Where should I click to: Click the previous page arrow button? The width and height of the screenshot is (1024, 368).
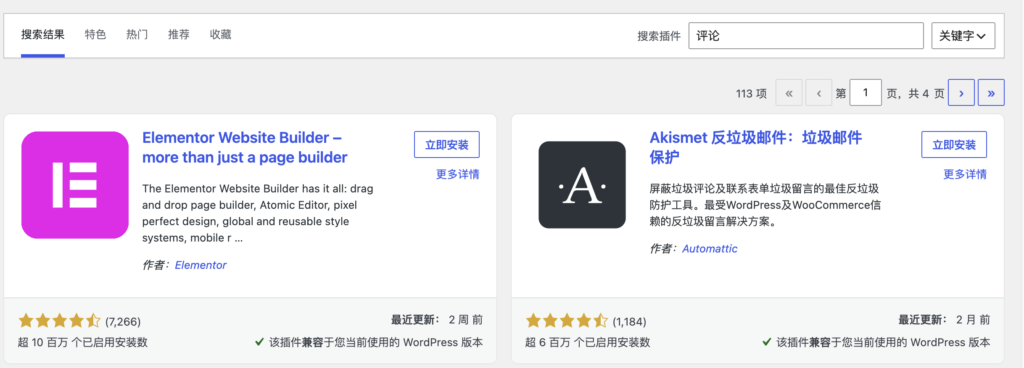pyautogui.click(x=818, y=93)
